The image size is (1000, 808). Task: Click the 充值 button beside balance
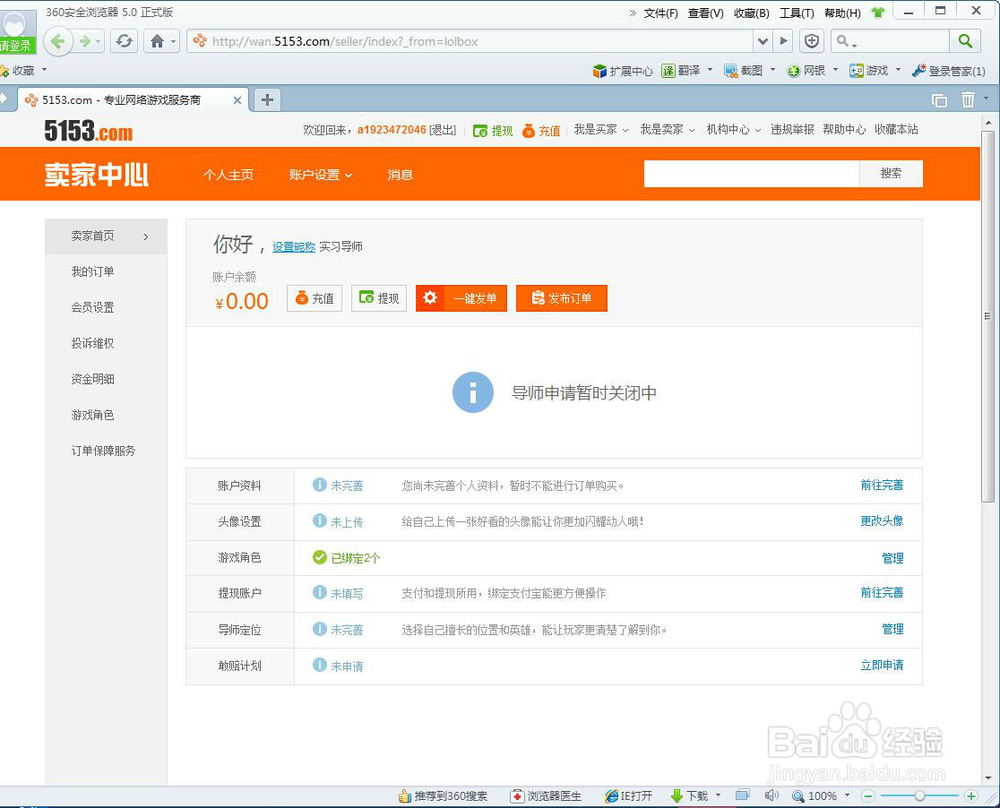click(x=314, y=298)
